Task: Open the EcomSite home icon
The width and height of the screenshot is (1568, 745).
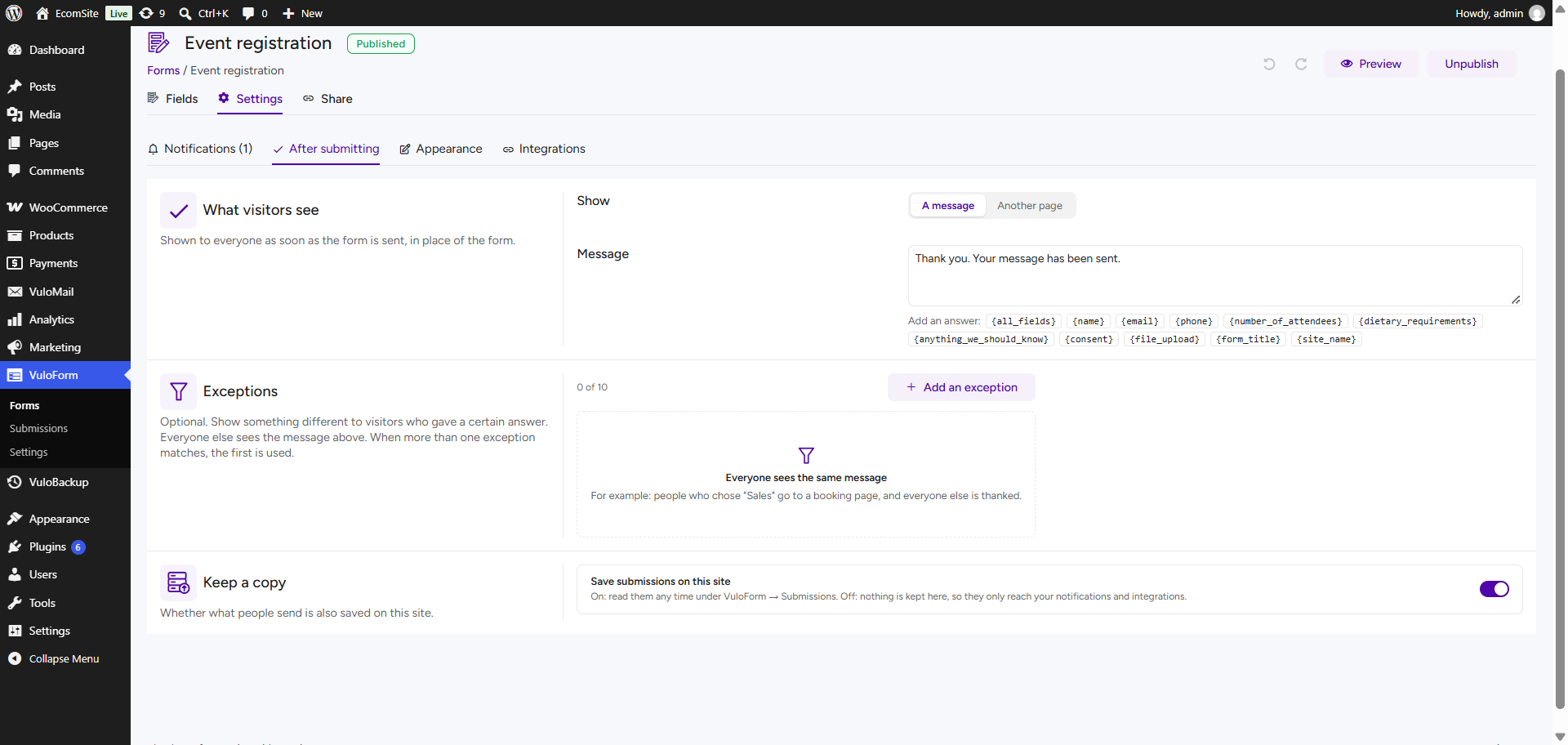Action: [42, 13]
